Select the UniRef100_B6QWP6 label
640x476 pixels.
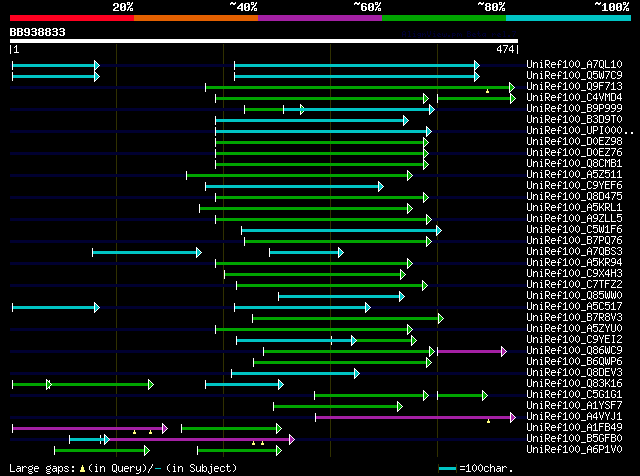coord(574,362)
